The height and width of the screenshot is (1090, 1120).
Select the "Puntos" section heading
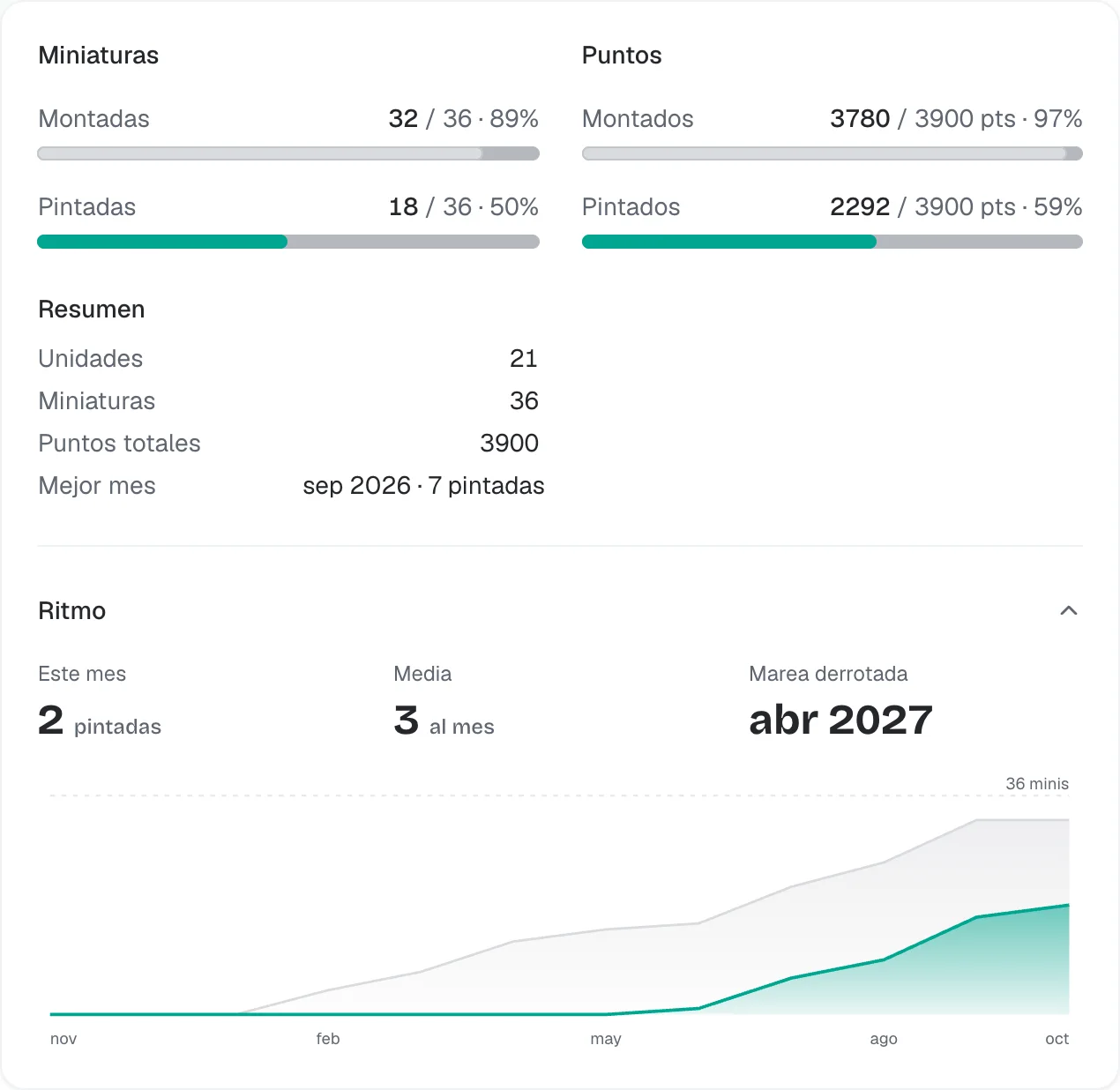point(622,56)
